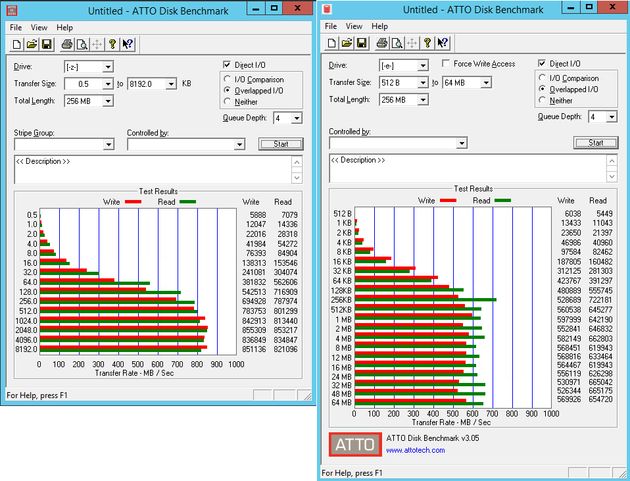This screenshot has width=630, height=481.
Task: Open Total Length dropdown in left window
Action: pos(108,101)
